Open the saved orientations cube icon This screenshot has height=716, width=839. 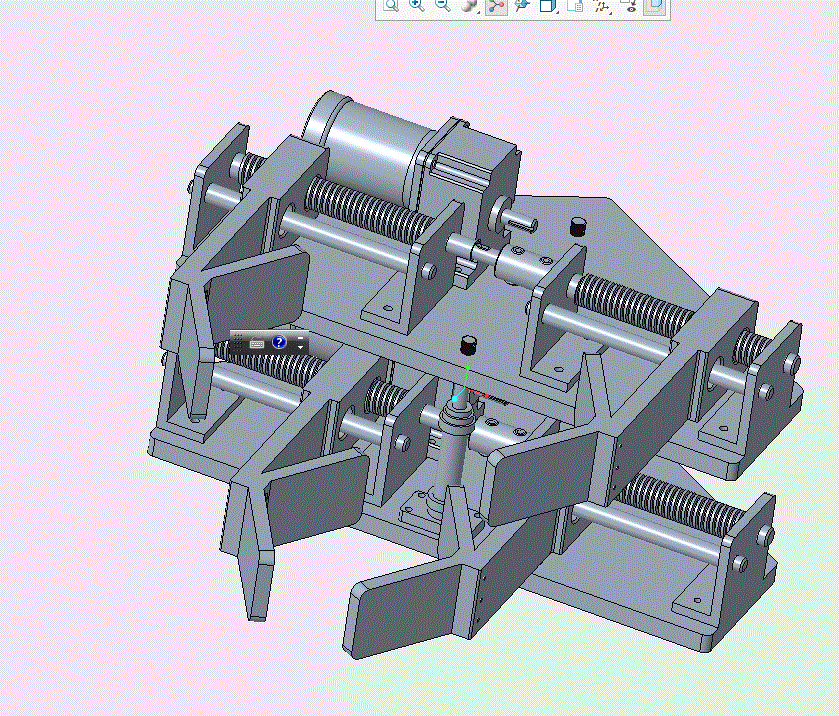(x=547, y=5)
